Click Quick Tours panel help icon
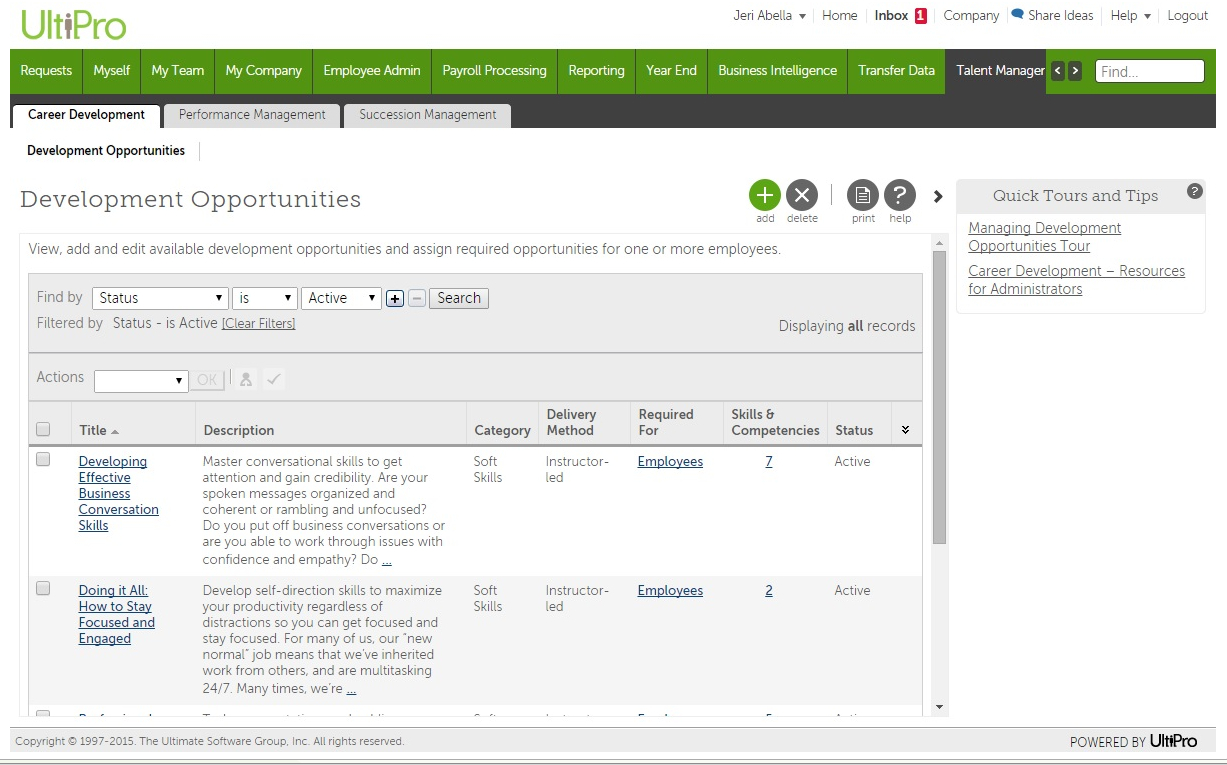The width and height of the screenshot is (1227, 765). pyautogui.click(x=1194, y=191)
